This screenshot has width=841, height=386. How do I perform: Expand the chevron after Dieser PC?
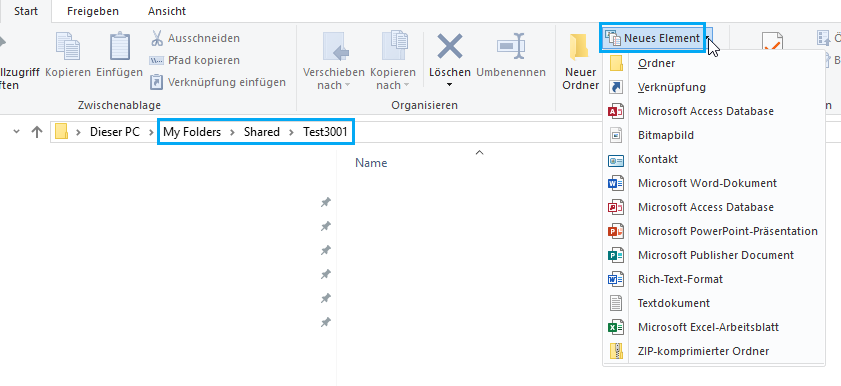click(x=151, y=132)
